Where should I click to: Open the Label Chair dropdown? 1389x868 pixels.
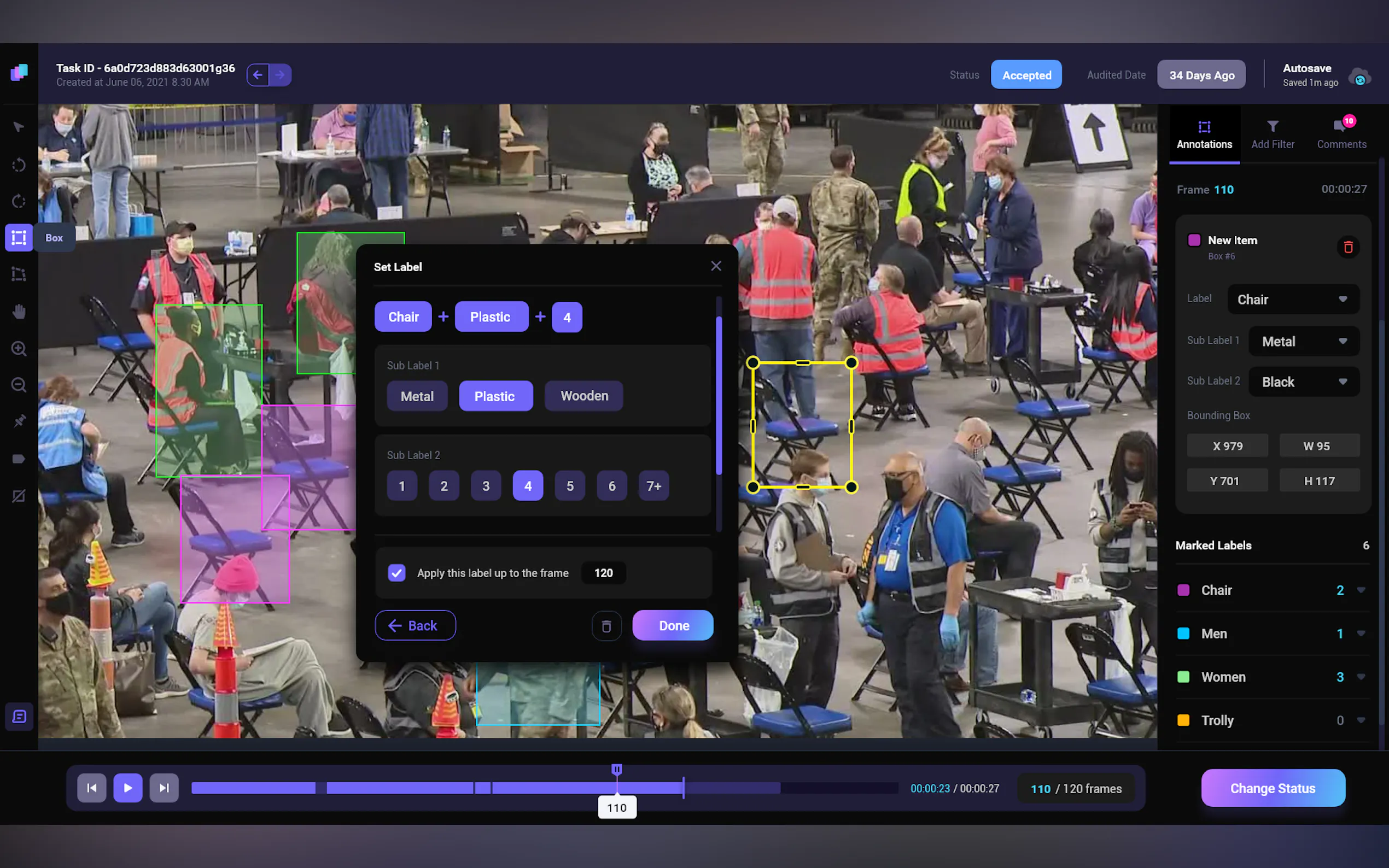point(1293,299)
